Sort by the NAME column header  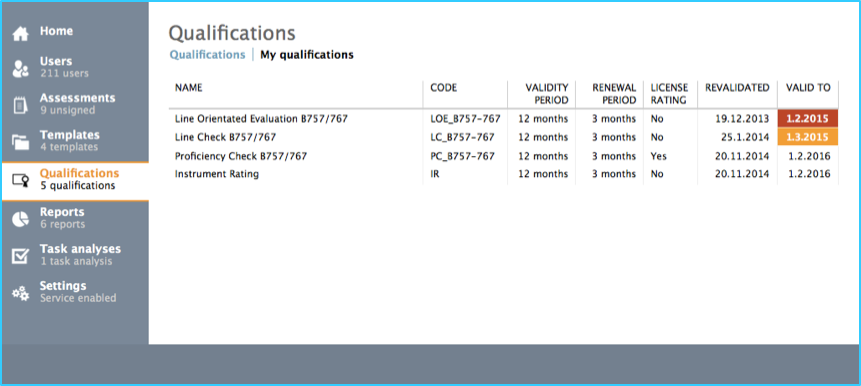tap(189, 87)
